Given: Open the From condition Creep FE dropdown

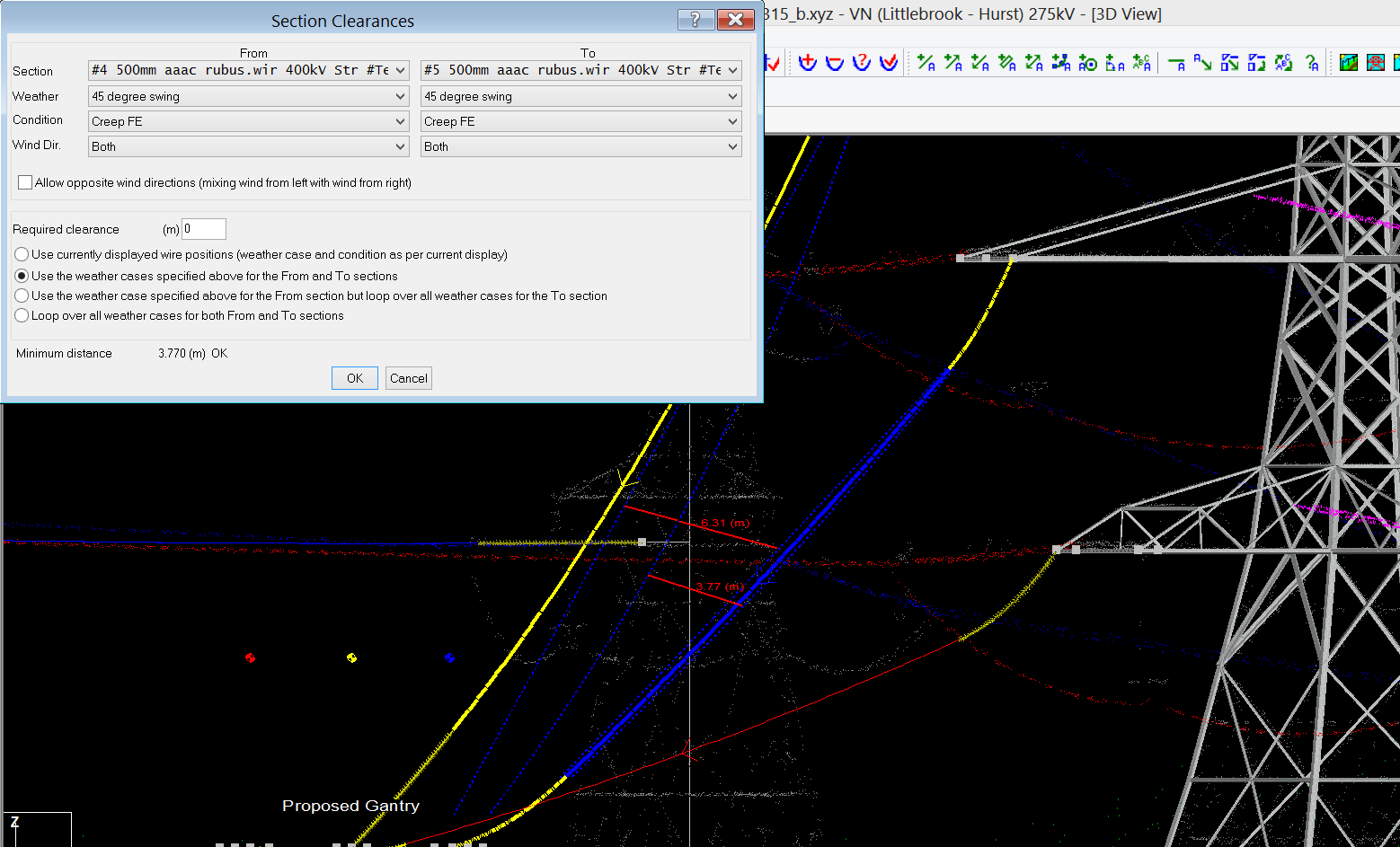Looking at the screenshot, I should coord(249,121).
